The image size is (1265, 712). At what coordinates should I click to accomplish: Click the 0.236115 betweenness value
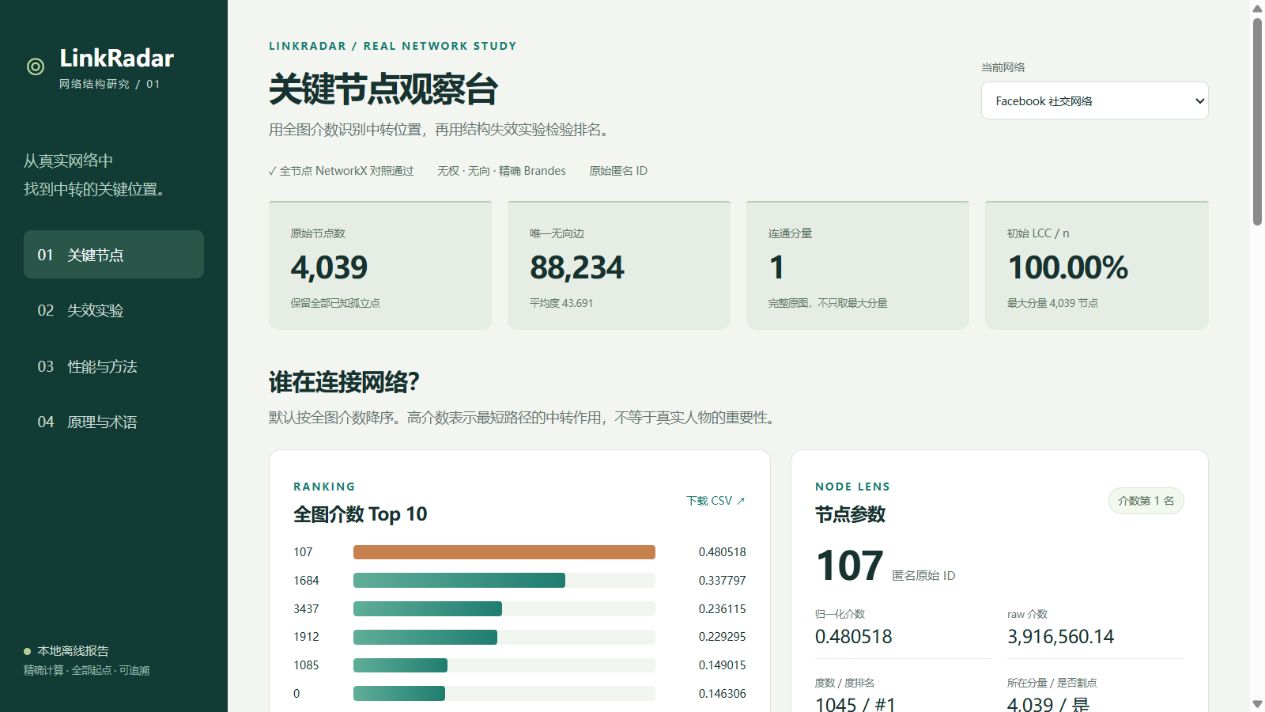(722, 608)
